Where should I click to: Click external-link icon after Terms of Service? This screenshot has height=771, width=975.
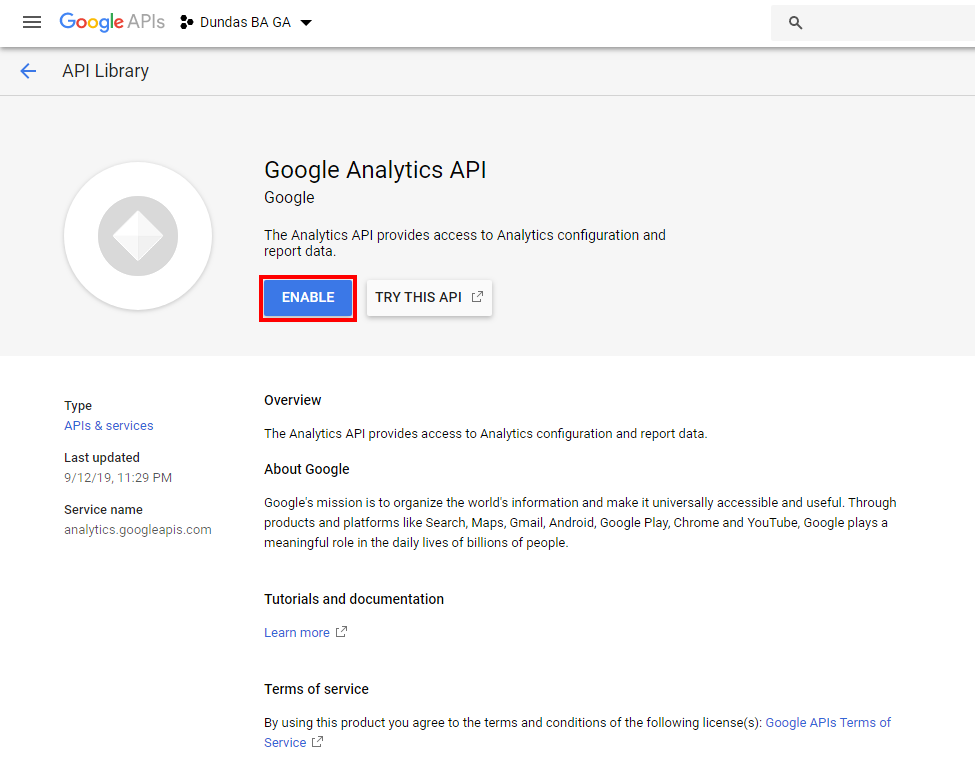pyautogui.click(x=318, y=742)
